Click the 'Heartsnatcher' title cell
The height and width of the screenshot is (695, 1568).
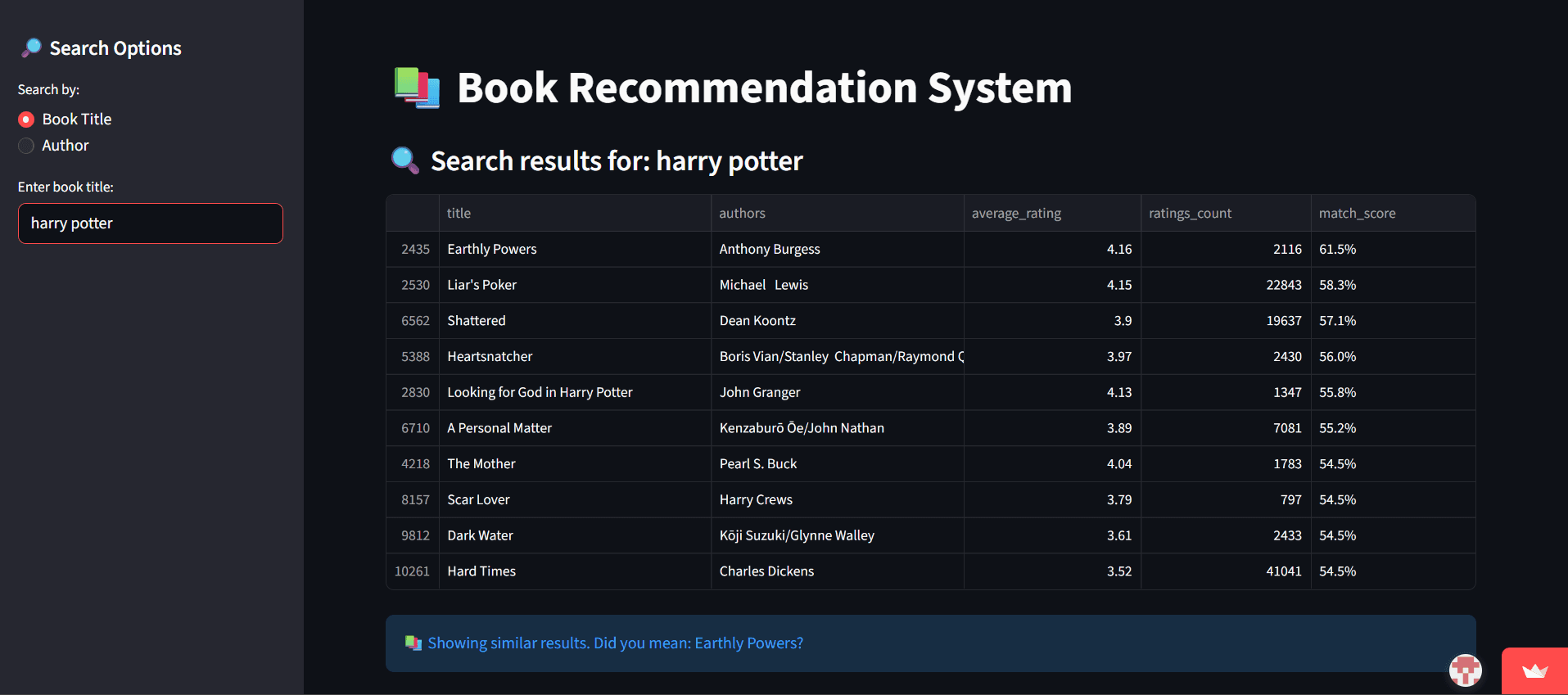pos(575,356)
